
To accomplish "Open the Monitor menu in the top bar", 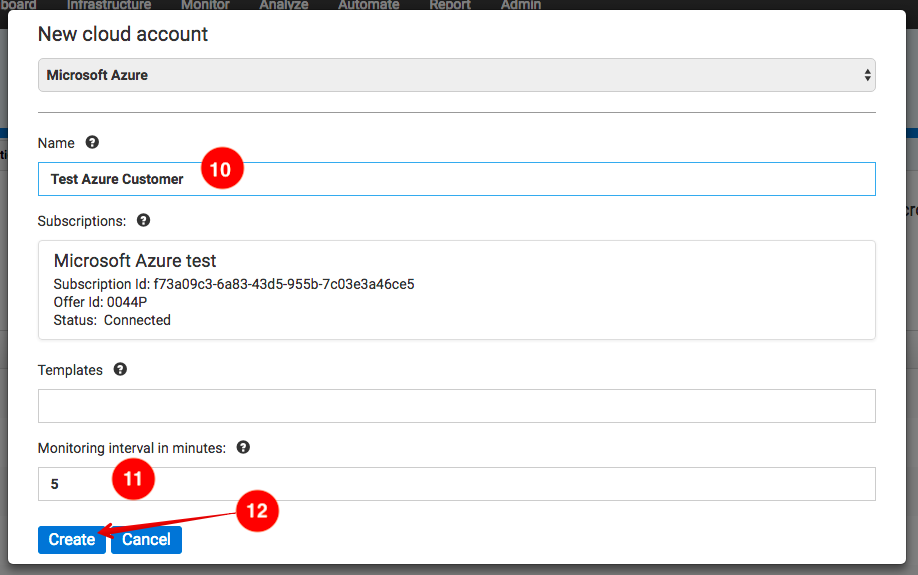I will pos(205,5).
